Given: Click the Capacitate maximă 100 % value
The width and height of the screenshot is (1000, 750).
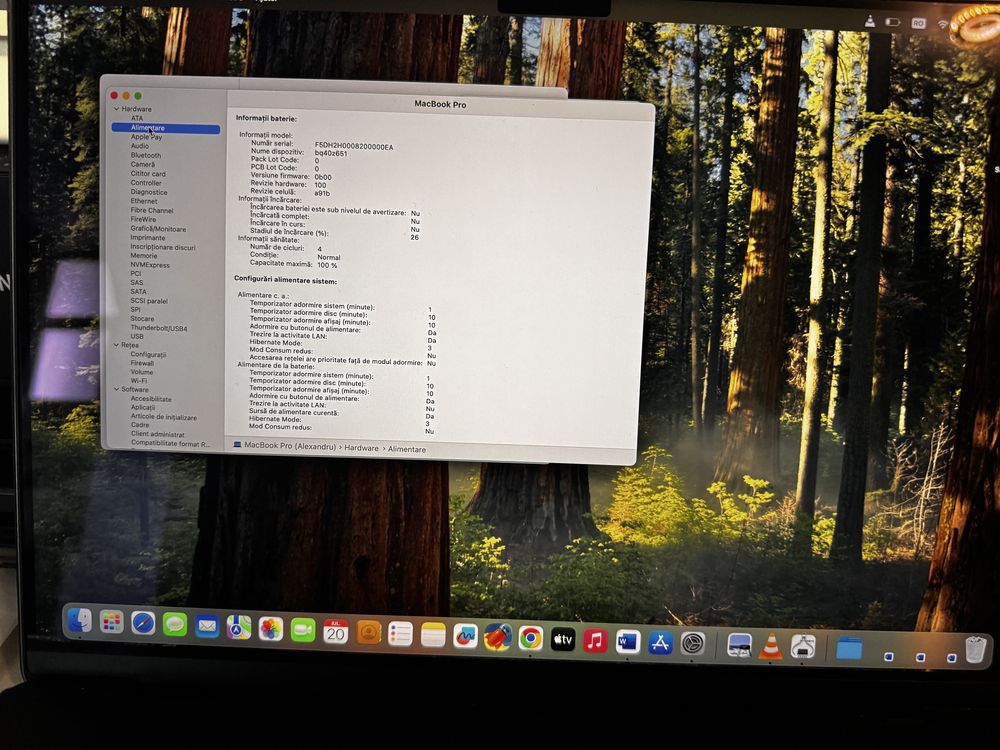Looking at the screenshot, I should (x=327, y=265).
